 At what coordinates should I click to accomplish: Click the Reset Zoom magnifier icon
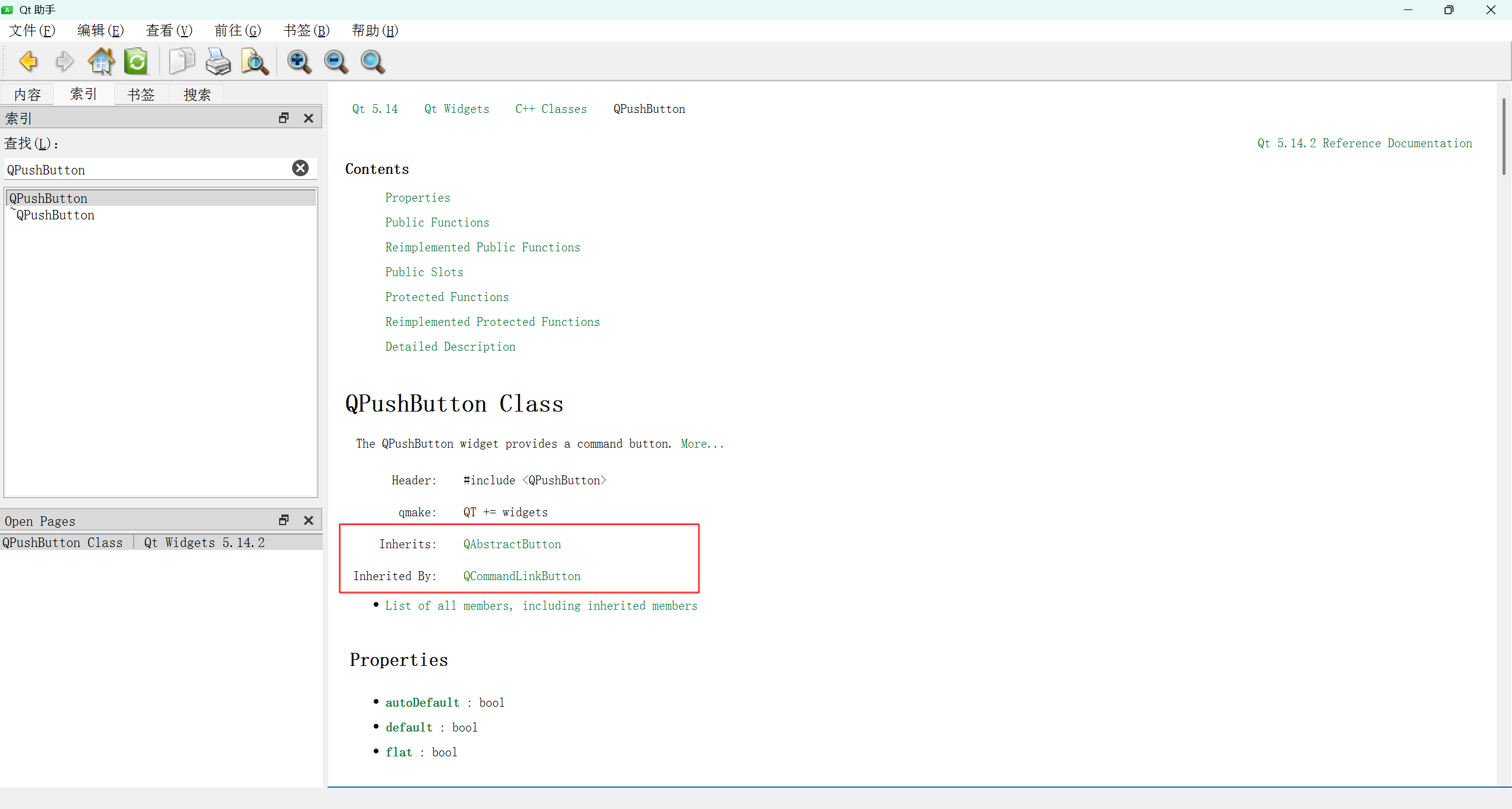373,62
